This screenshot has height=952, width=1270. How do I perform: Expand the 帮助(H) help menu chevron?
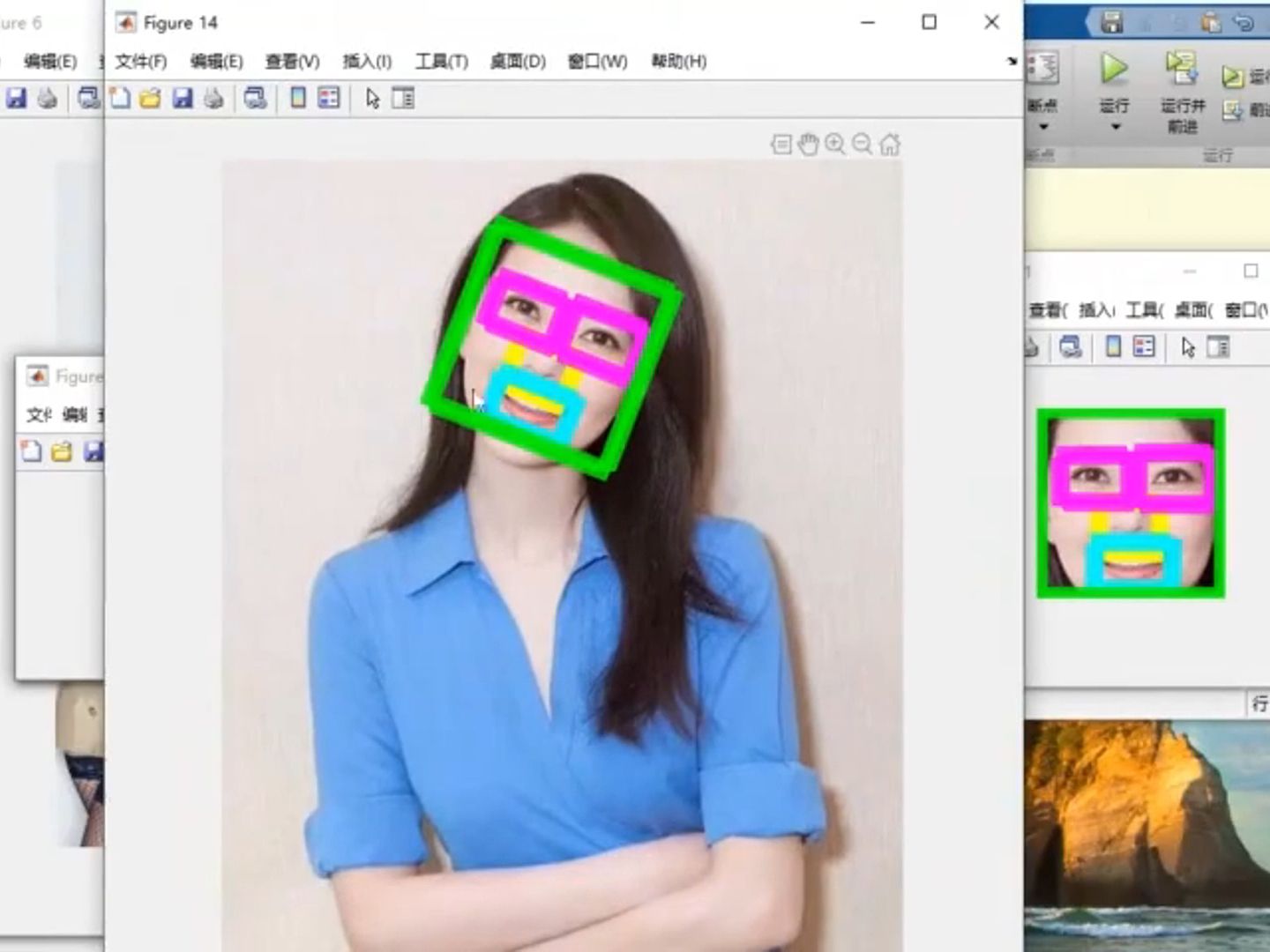click(1012, 62)
